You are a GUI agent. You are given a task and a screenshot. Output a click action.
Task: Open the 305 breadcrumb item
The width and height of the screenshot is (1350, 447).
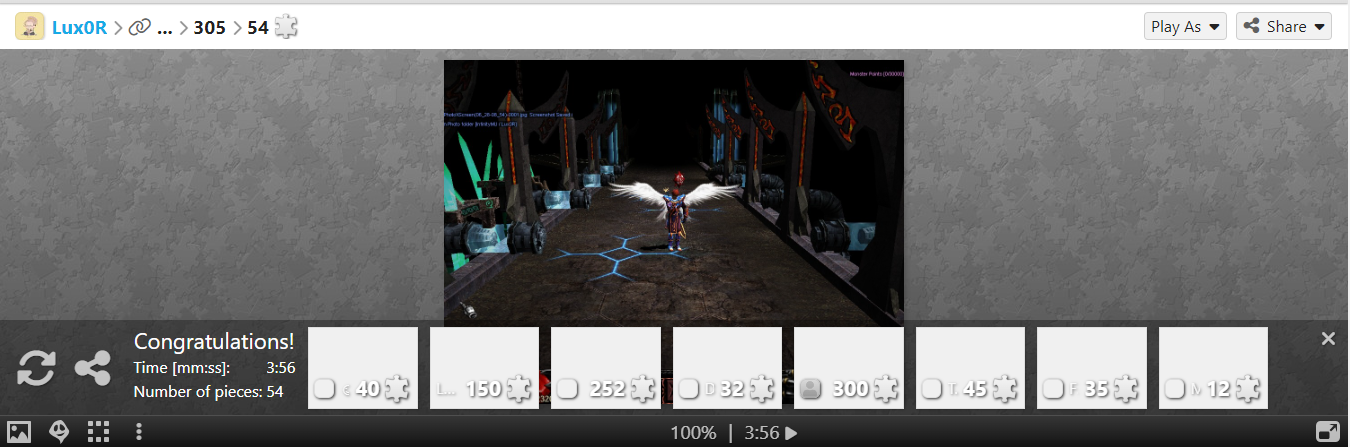pyautogui.click(x=210, y=27)
